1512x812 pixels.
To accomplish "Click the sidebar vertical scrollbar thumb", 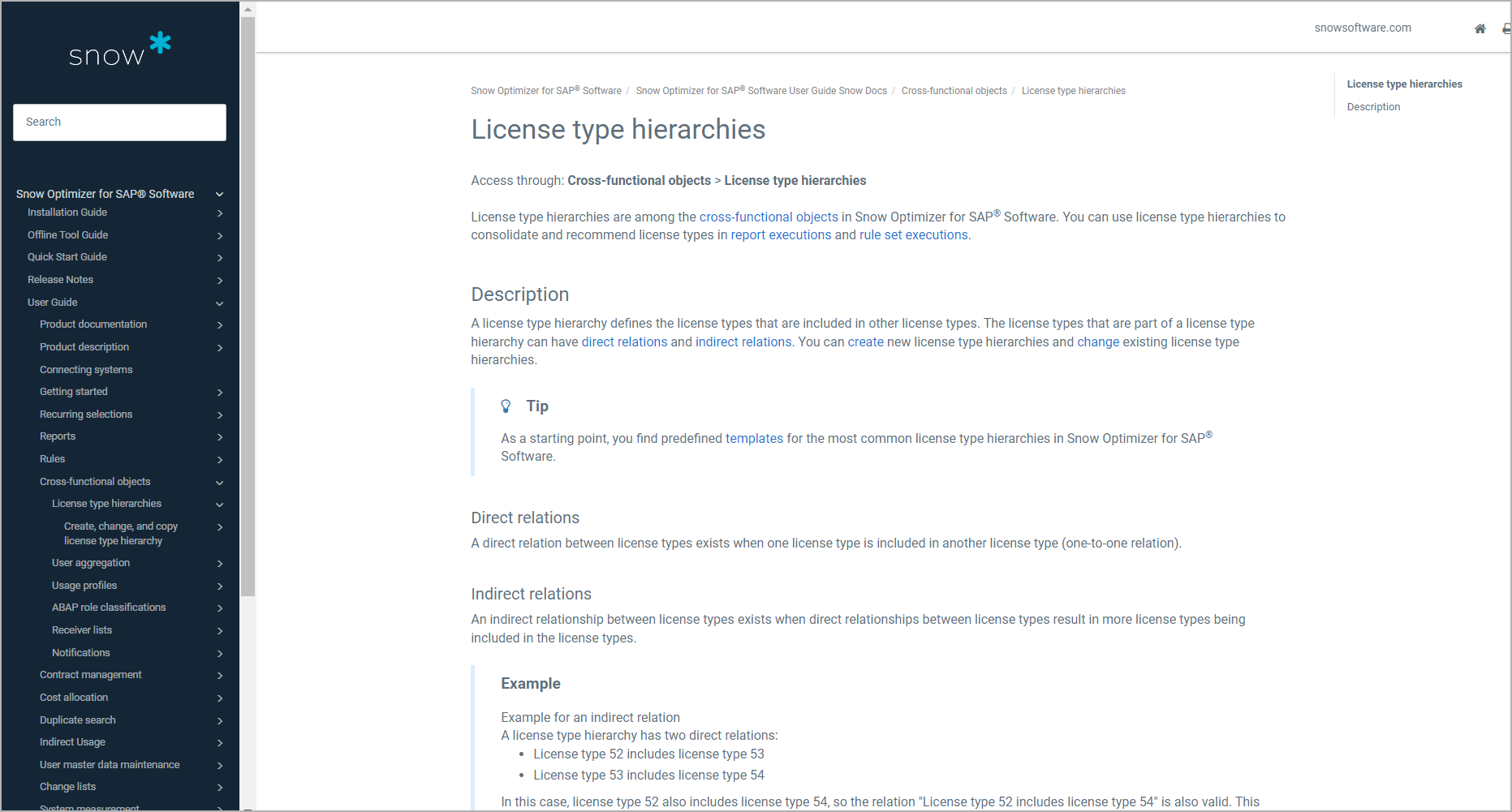I will pyautogui.click(x=248, y=307).
